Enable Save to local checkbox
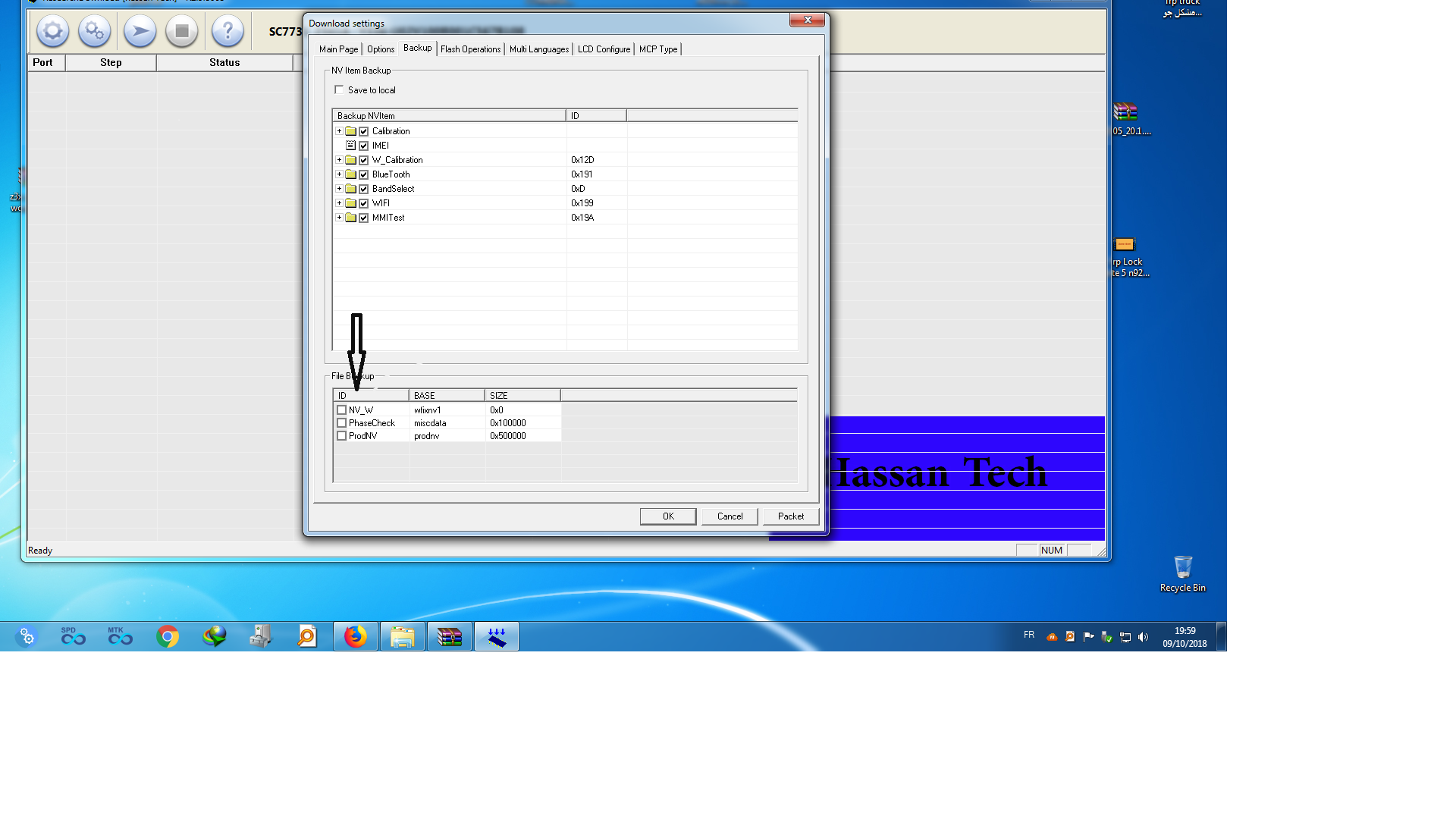 (339, 89)
